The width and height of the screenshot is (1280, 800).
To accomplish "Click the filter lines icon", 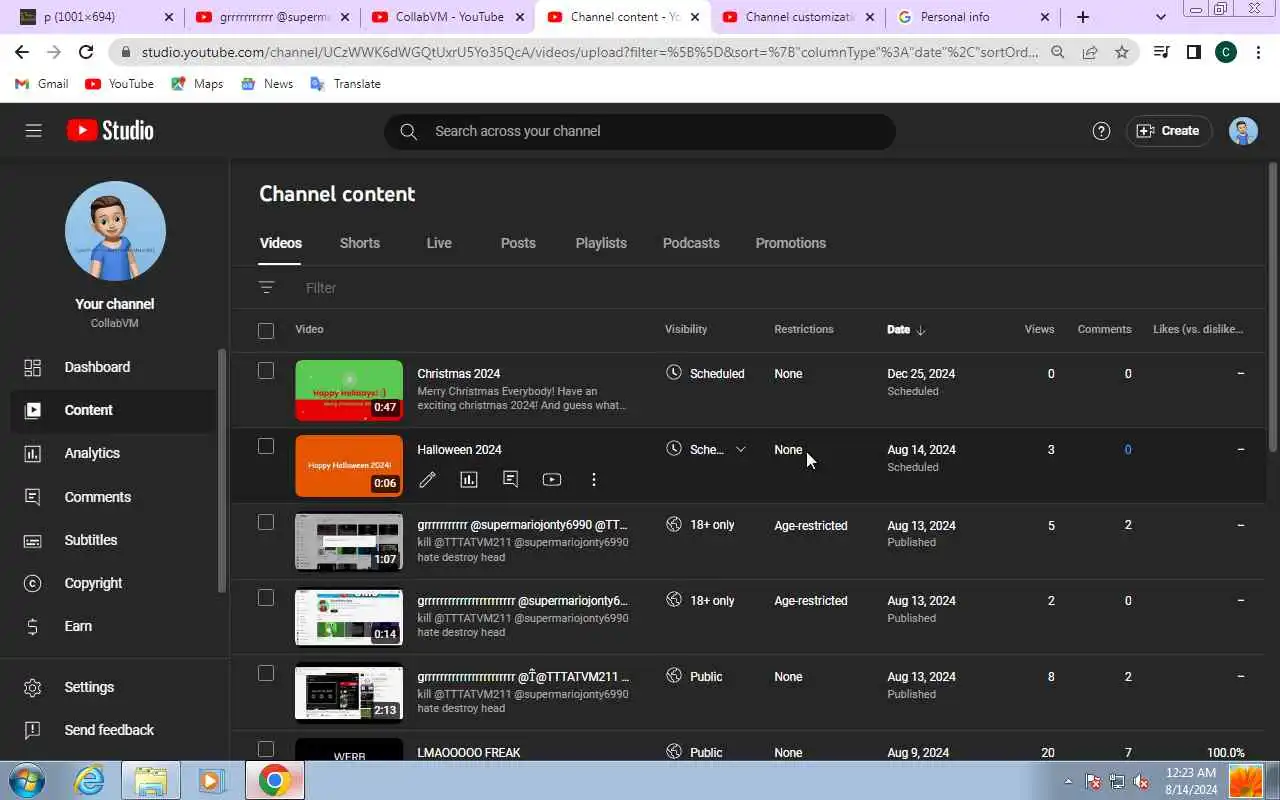I will (x=266, y=287).
